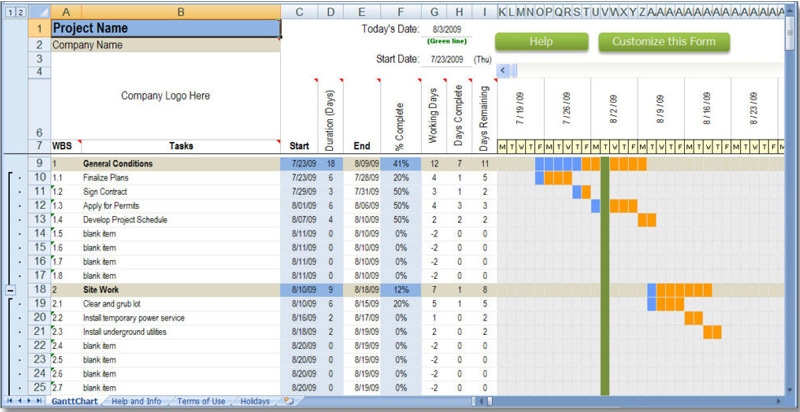Screen dimensions: 800x412
Task: Switch to the GanttChart sheet tab
Action: click(74, 401)
